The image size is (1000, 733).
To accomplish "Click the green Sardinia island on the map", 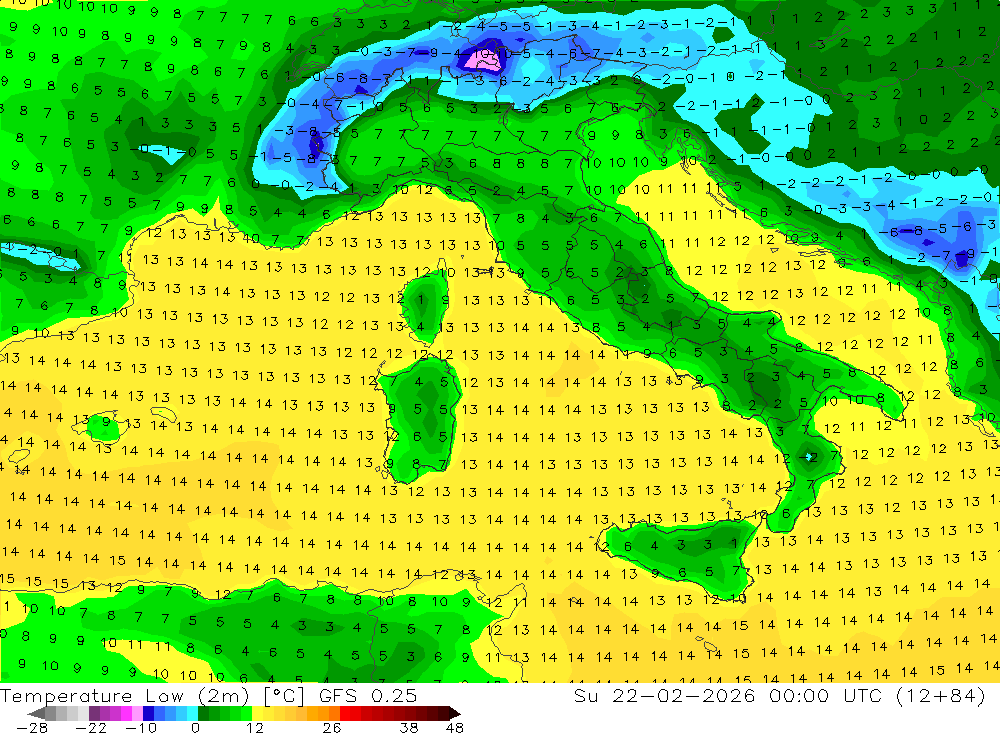I will pos(421,420).
